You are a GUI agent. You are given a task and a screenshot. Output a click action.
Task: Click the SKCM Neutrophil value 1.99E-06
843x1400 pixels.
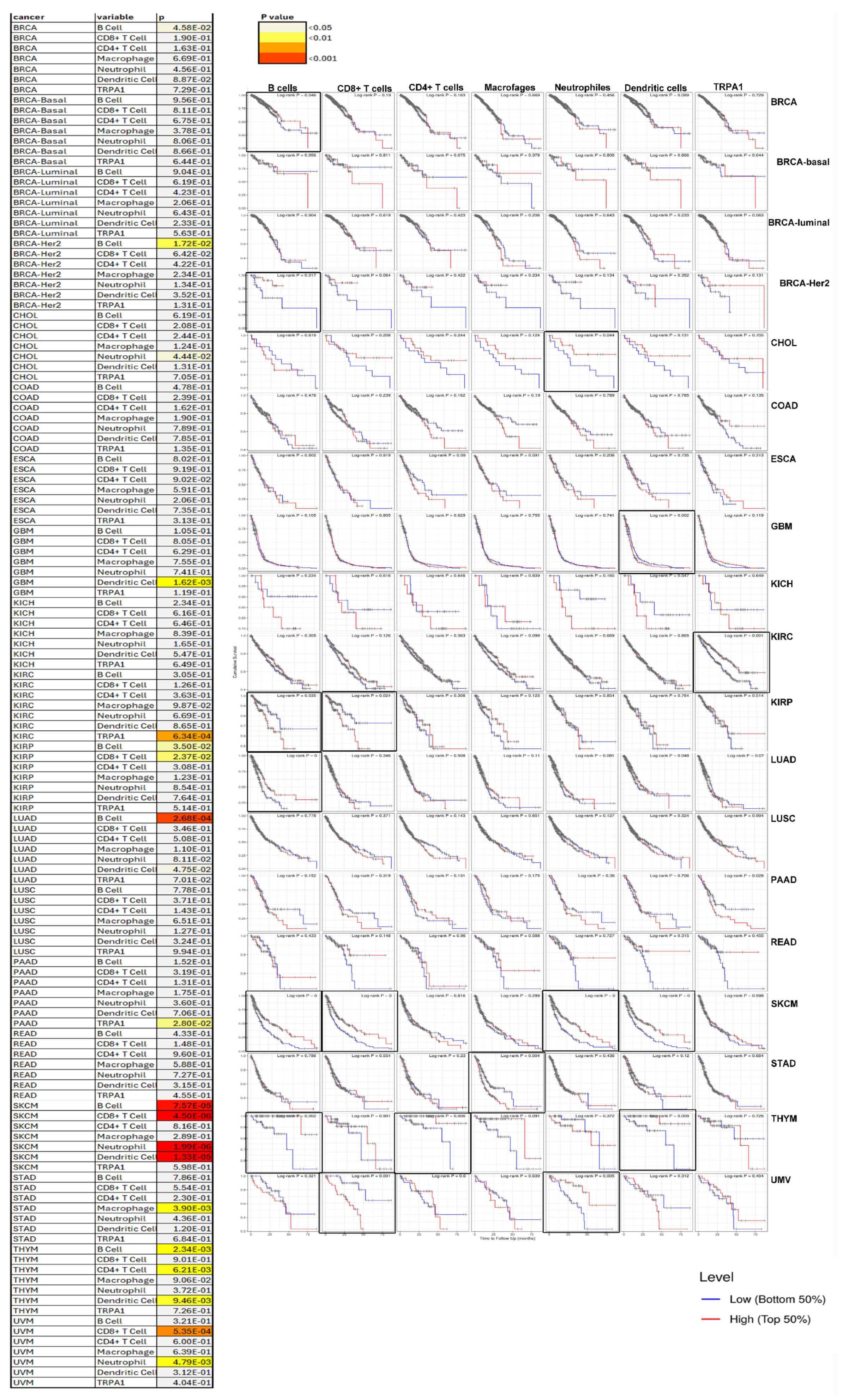click(x=185, y=1147)
